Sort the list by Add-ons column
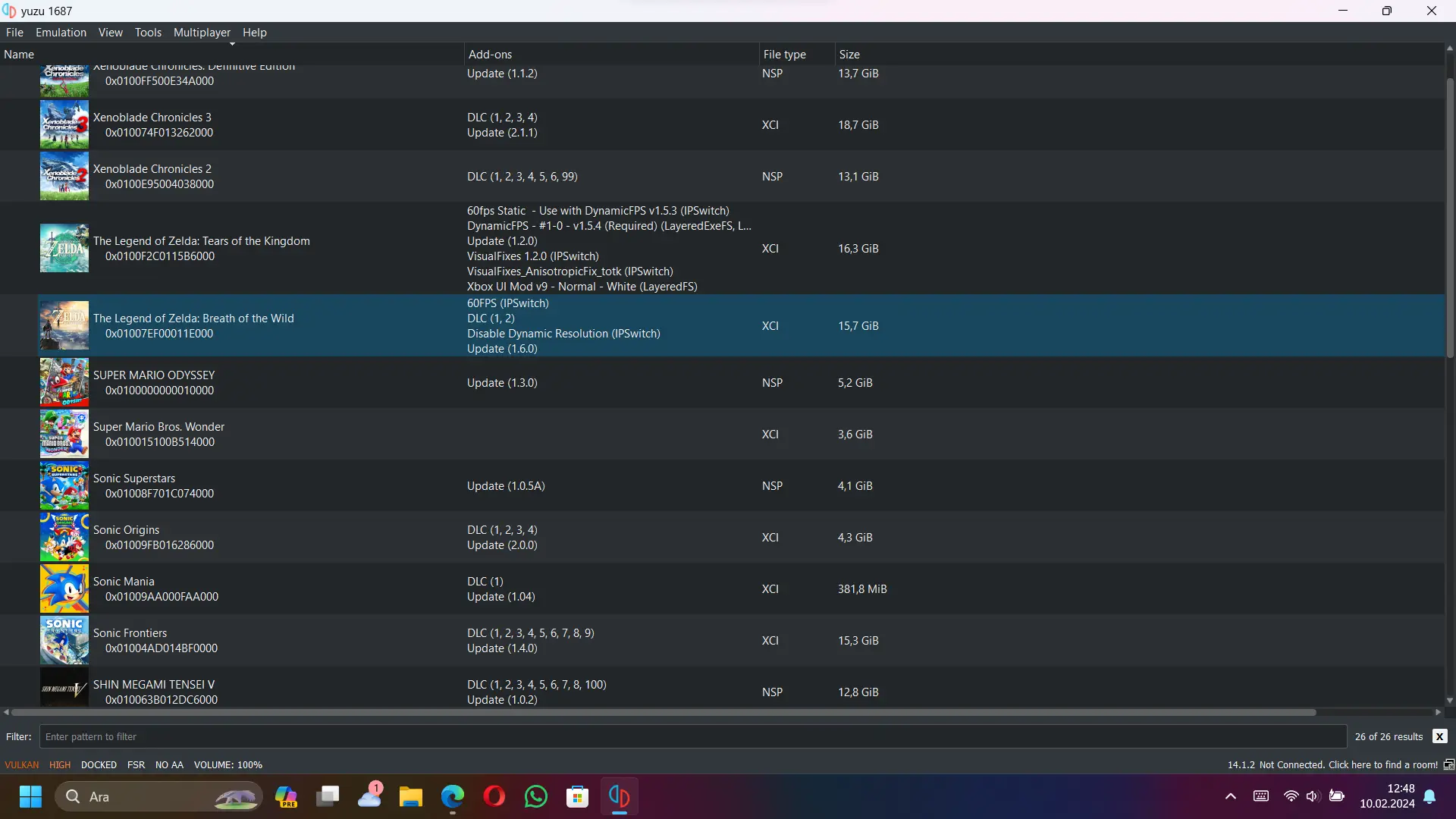 click(x=611, y=55)
